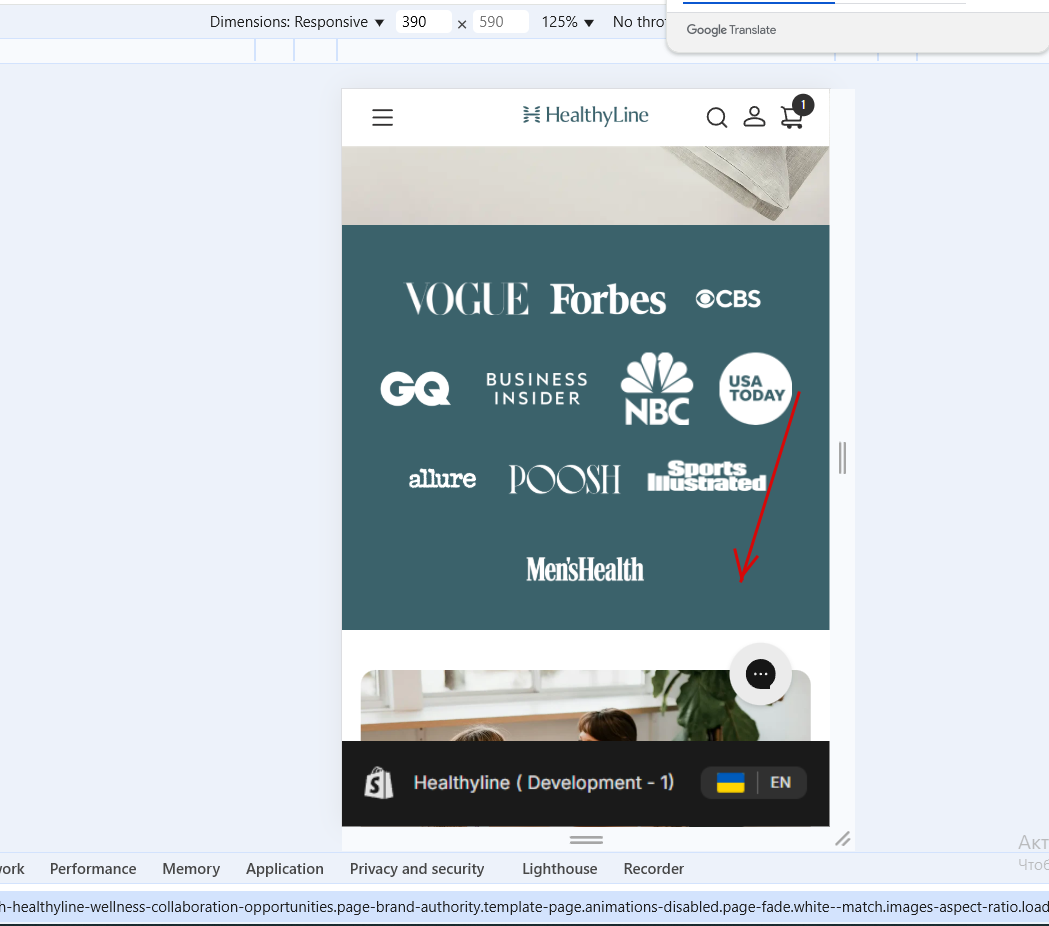Viewport: 1049px width, 926px height.
Task: Open the No throttling dropdown
Action: coord(639,22)
